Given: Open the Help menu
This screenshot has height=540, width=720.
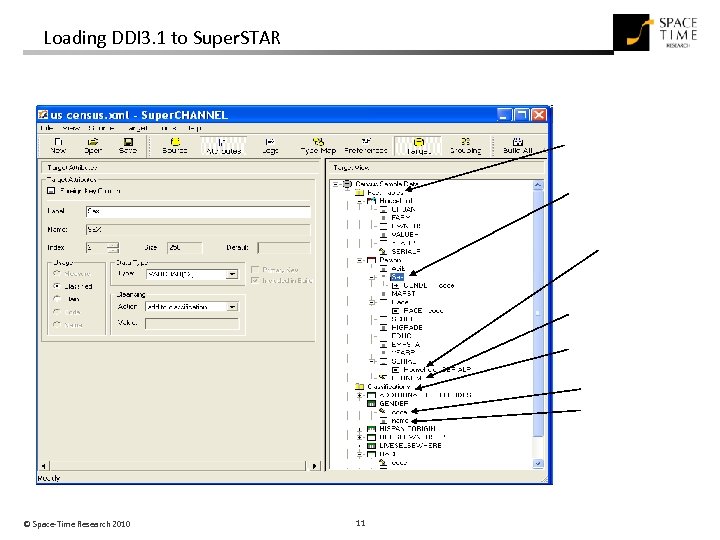Looking at the screenshot, I should [x=195, y=128].
